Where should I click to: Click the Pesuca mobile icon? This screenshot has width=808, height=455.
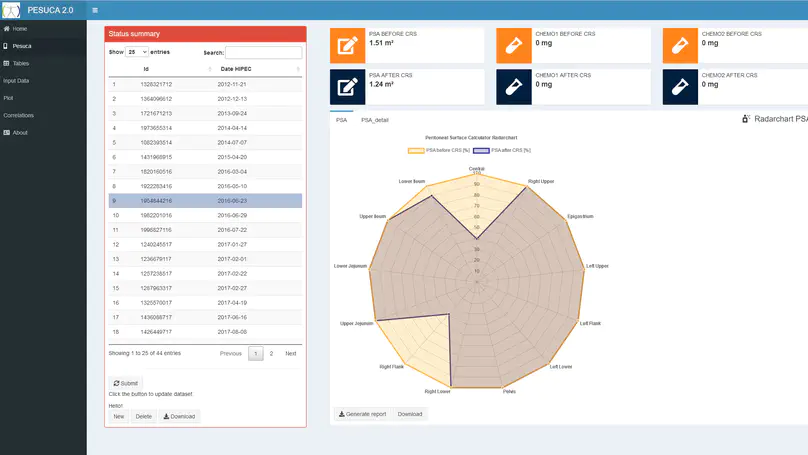pos(6,46)
